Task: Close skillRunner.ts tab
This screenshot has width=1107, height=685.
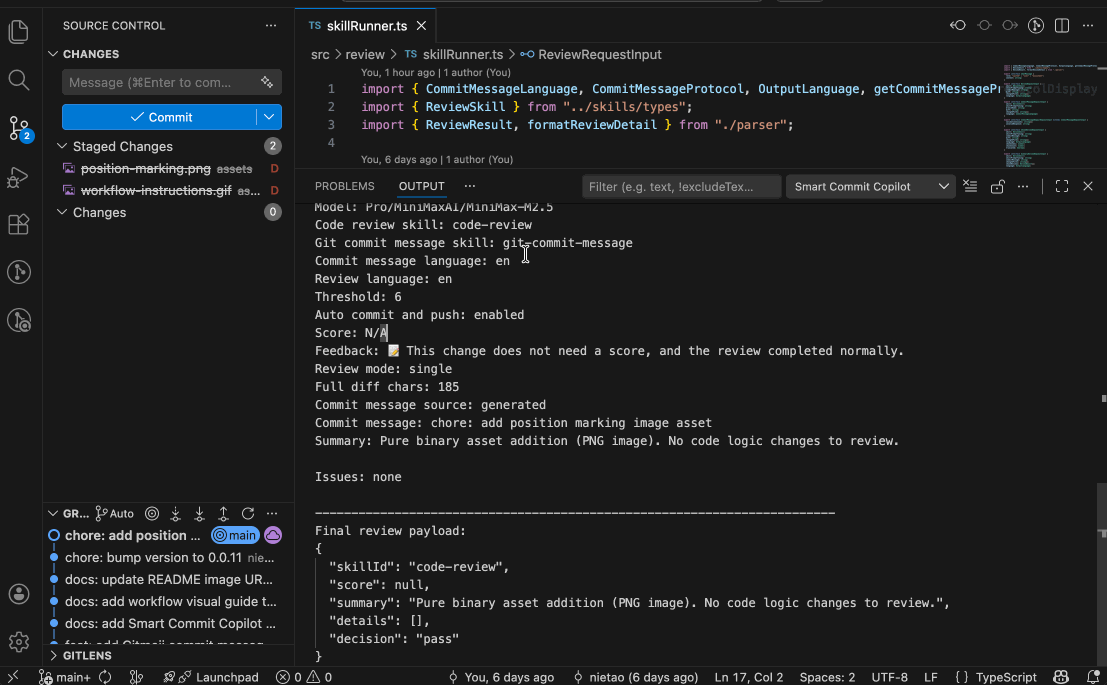Action: coord(421,25)
